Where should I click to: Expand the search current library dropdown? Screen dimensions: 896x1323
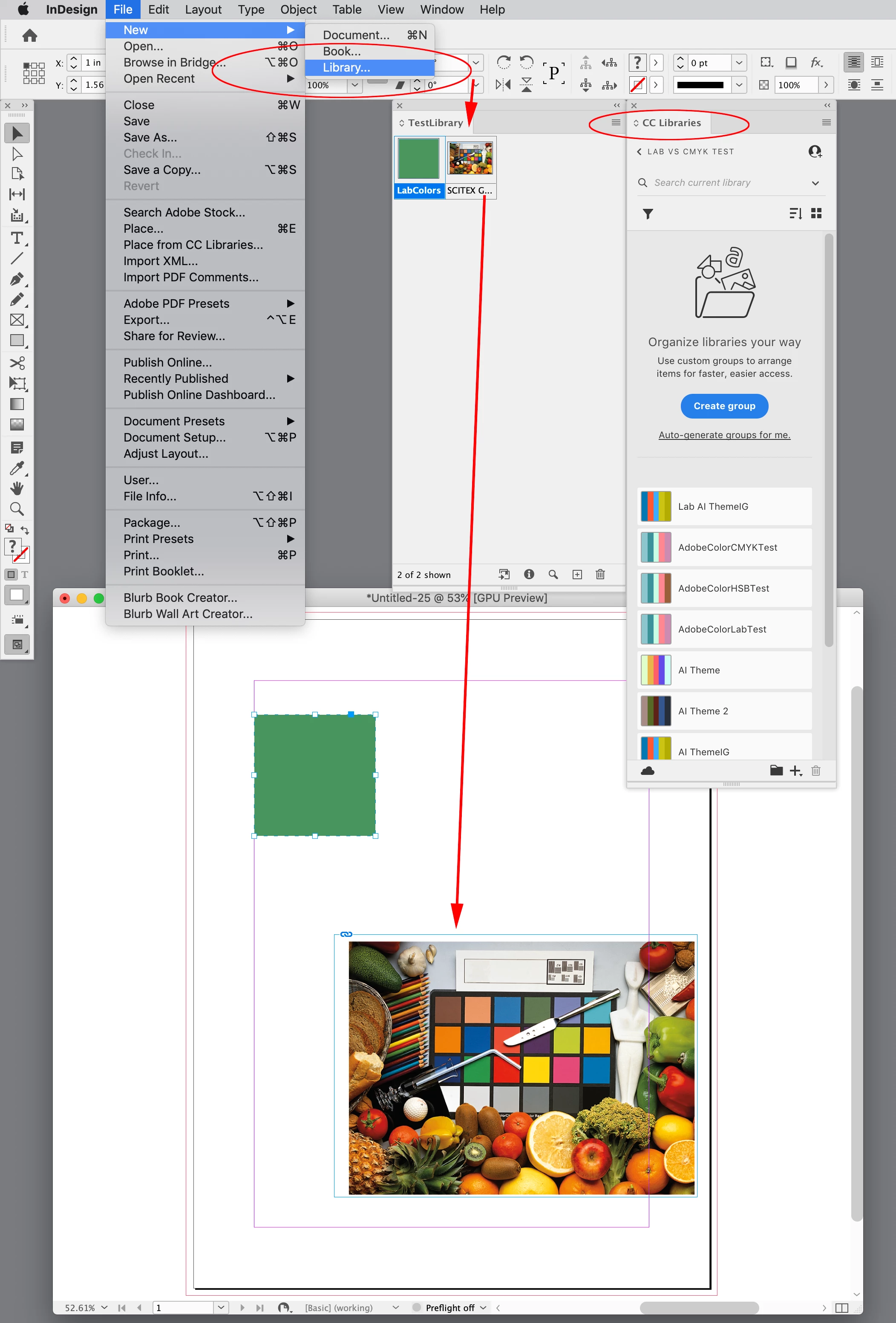815,183
